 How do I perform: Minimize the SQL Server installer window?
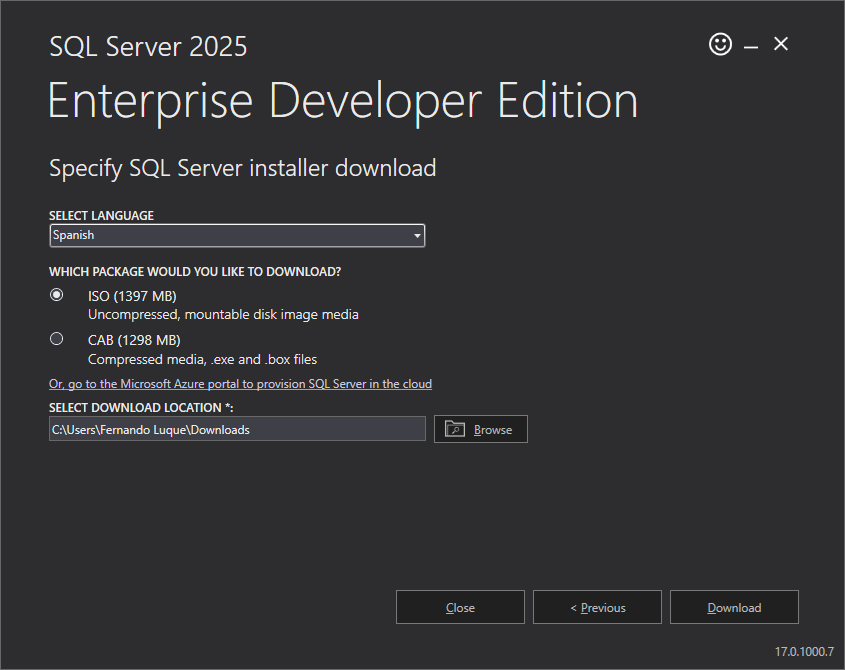point(751,47)
